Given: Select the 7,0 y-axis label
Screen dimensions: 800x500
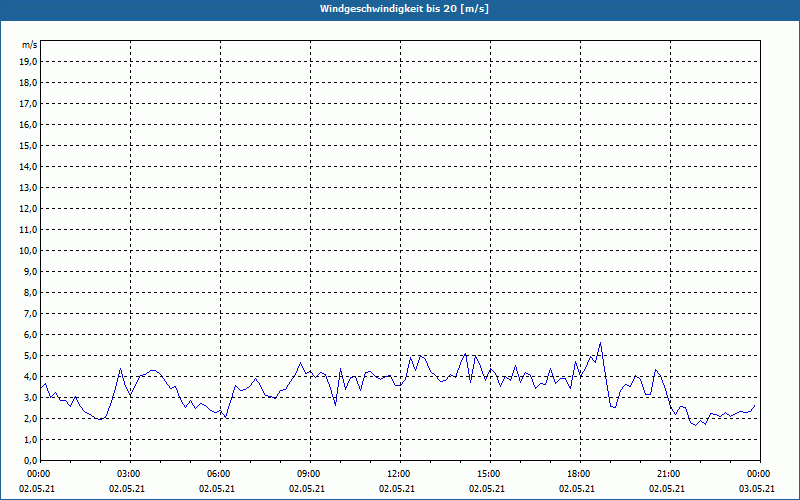Looking at the screenshot, I should tap(30, 314).
